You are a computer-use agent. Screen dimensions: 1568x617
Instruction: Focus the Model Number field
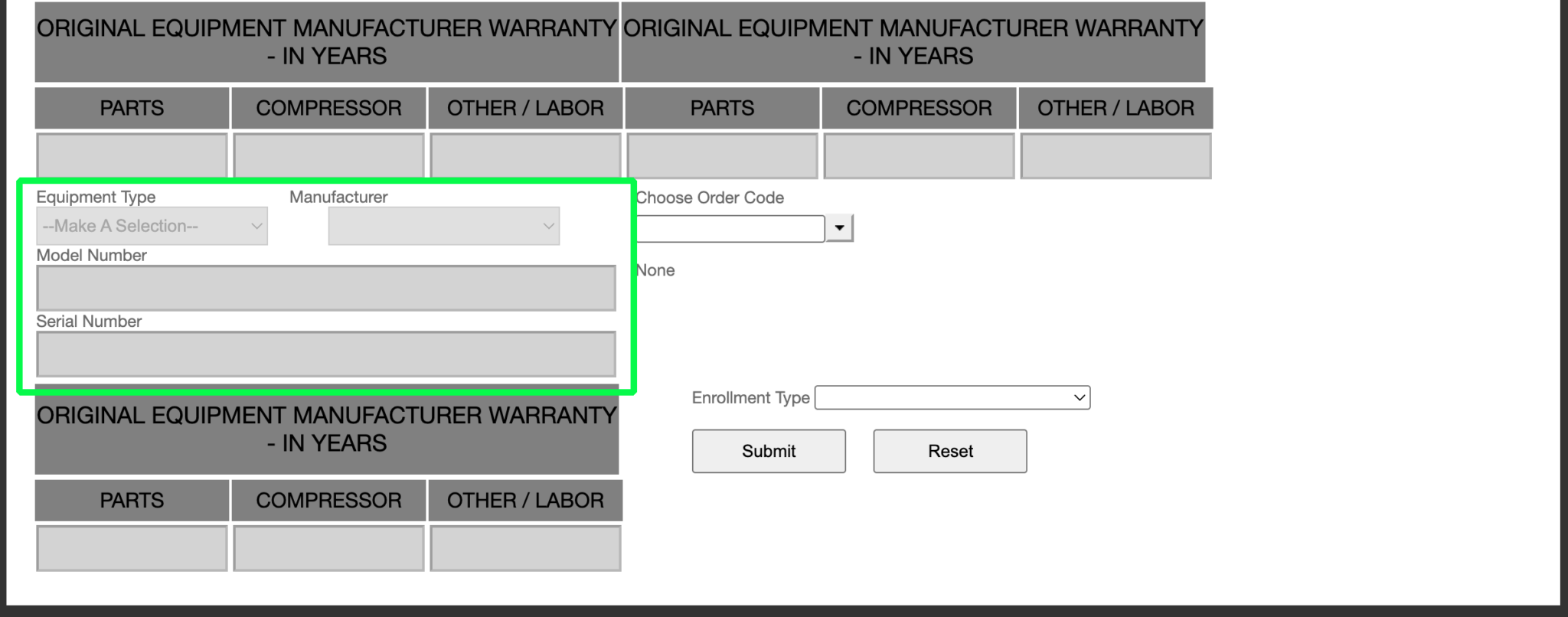(x=326, y=289)
